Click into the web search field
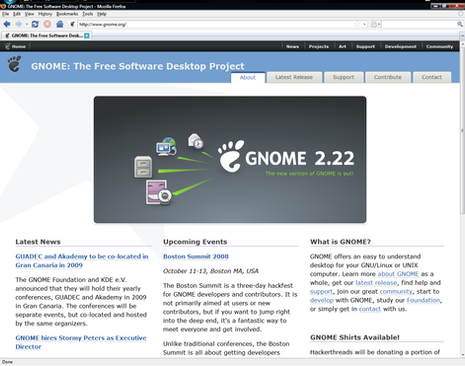465x366 pixels. [418, 24]
